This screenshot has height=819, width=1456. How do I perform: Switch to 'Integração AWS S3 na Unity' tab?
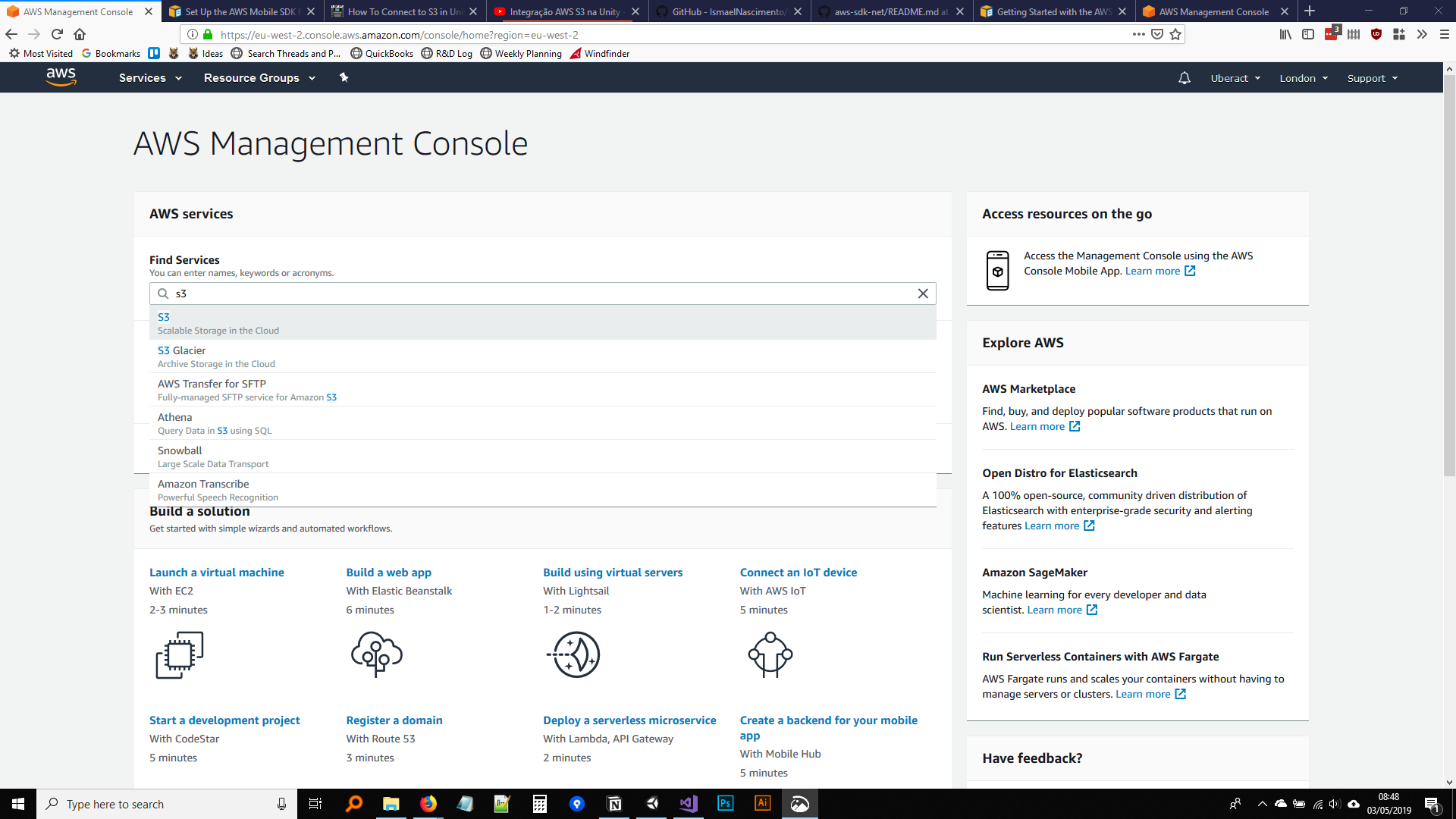click(567, 11)
